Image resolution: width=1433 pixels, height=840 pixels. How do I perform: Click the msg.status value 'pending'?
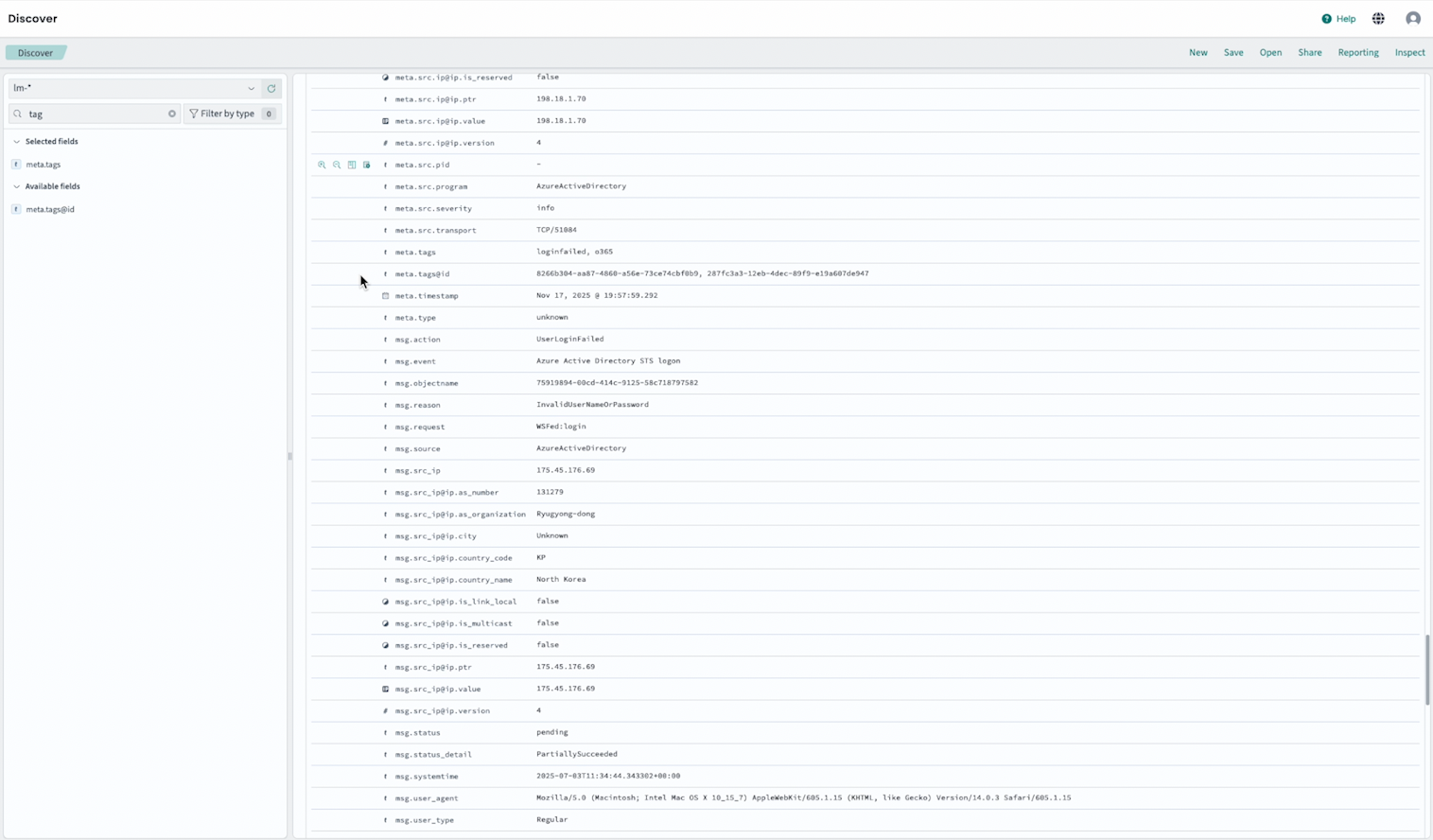coord(552,732)
